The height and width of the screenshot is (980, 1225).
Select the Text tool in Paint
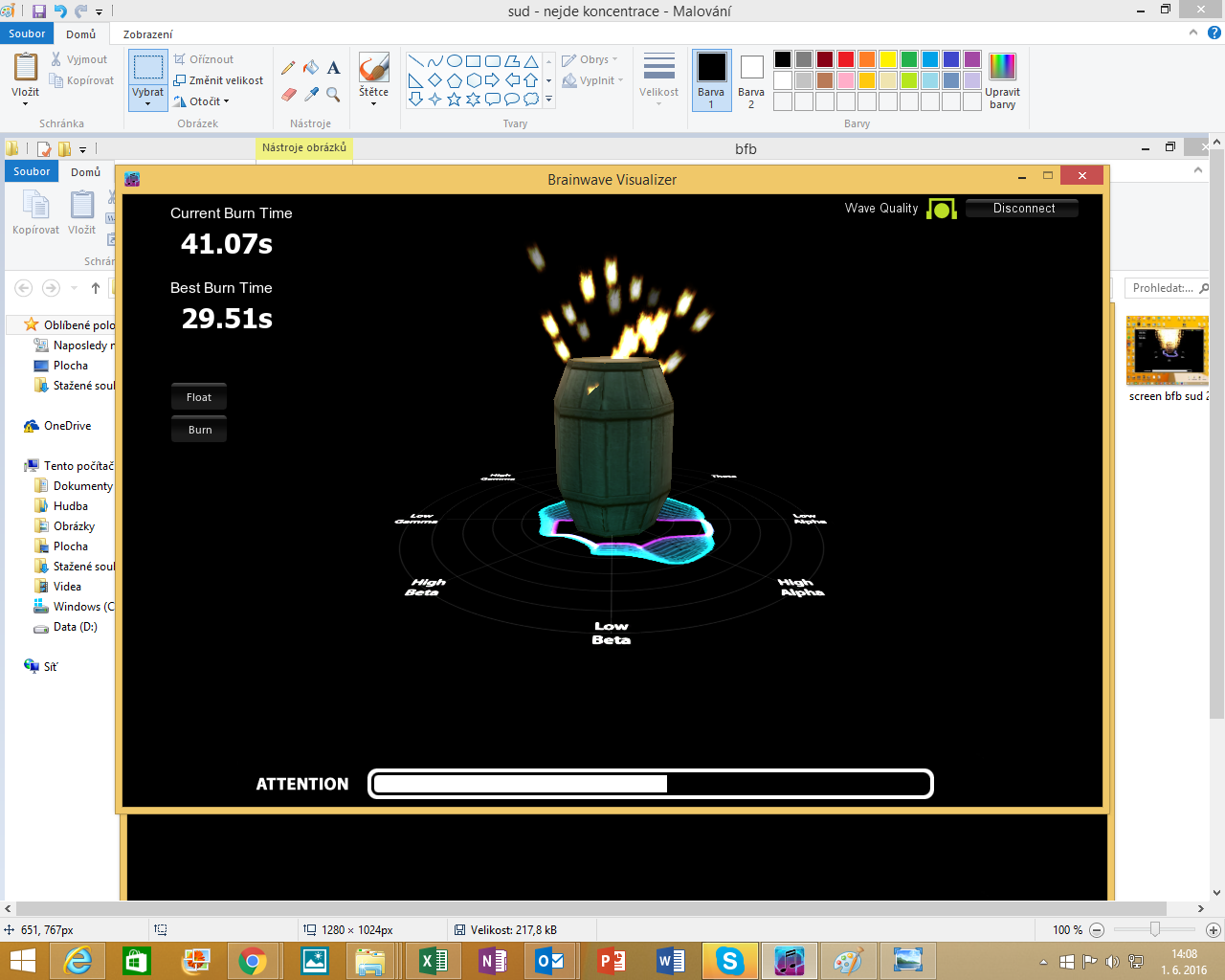(x=333, y=68)
